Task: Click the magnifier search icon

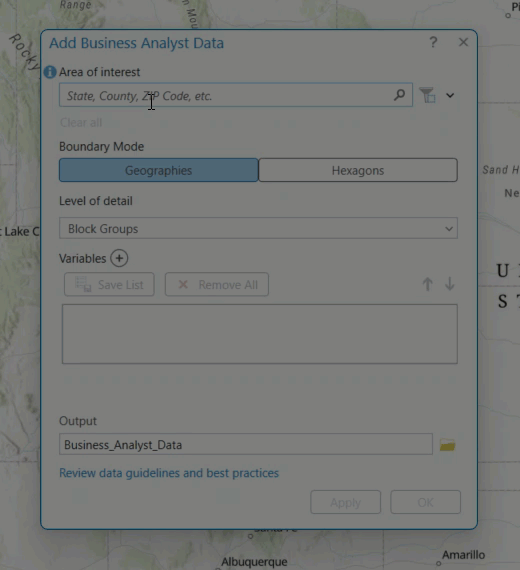Action: point(399,95)
